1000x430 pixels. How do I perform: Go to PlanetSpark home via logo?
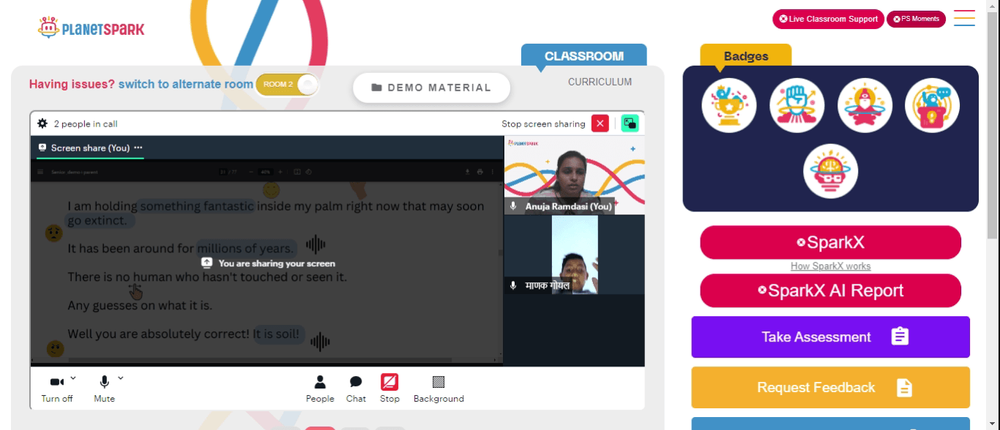tap(91, 27)
